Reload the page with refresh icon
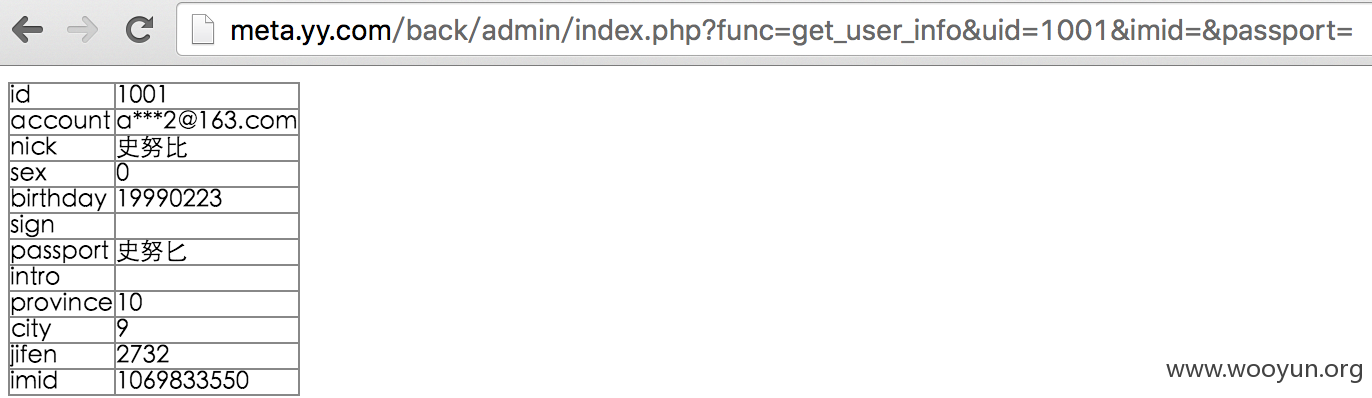The width and height of the screenshot is (1372, 398). click(140, 30)
